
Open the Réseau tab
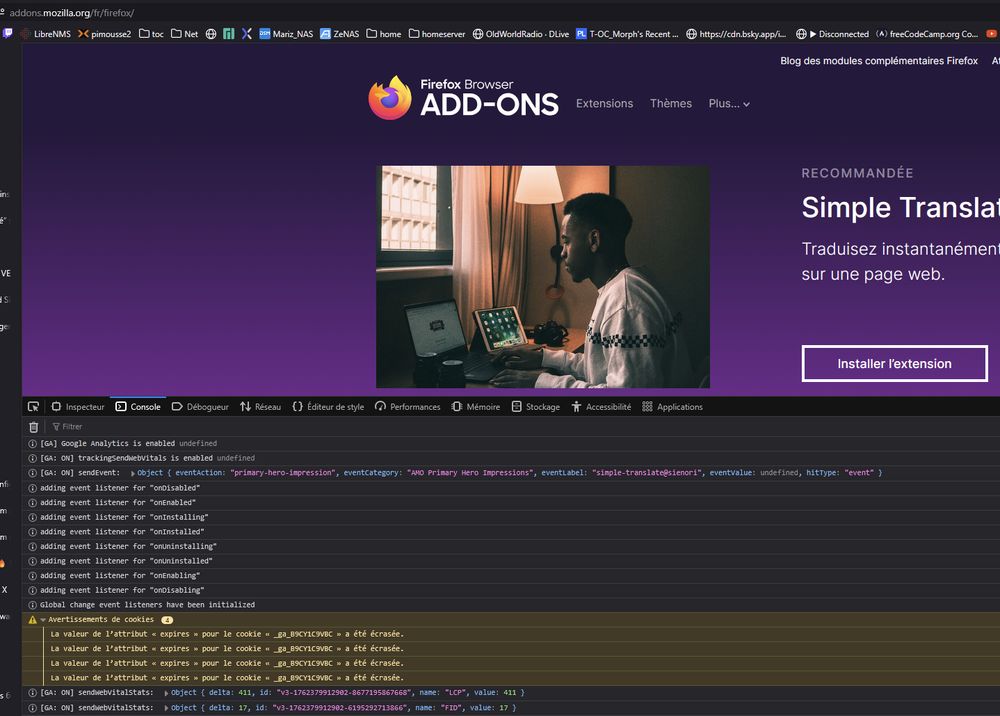tap(261, 407)
